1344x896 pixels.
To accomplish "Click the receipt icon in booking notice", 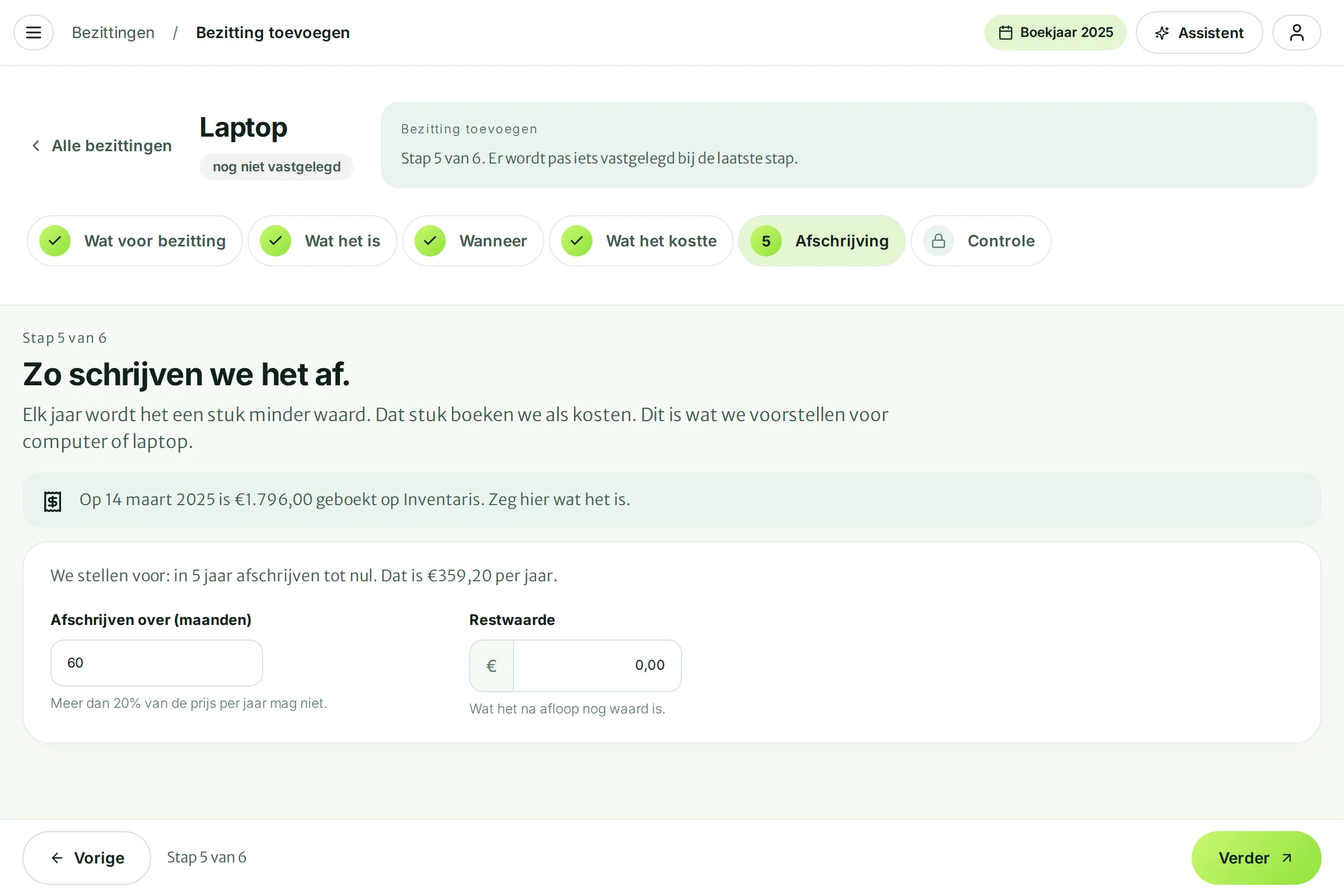I will (x=53, y=501).
